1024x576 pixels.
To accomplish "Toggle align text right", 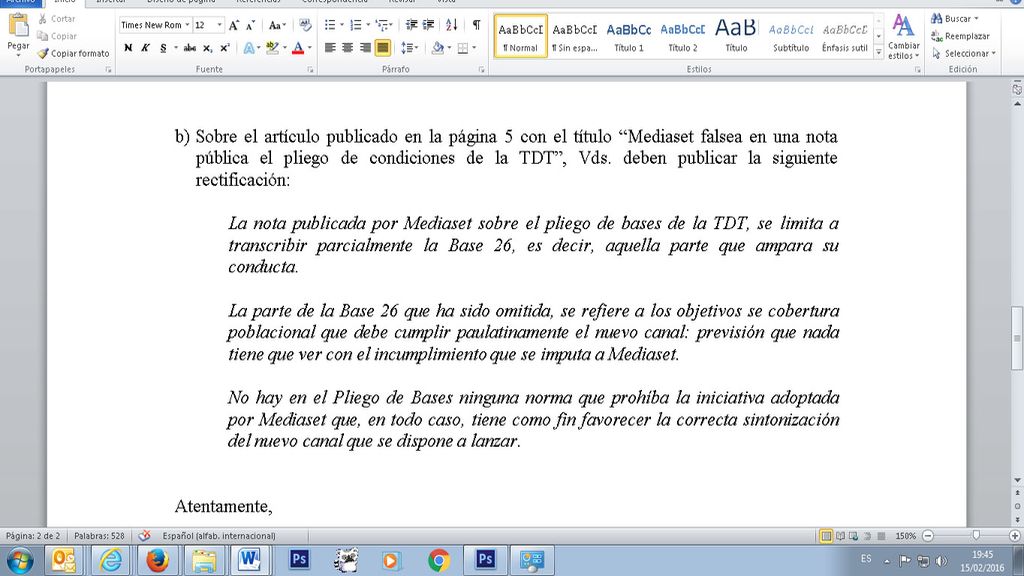I will tap(365, 48).
